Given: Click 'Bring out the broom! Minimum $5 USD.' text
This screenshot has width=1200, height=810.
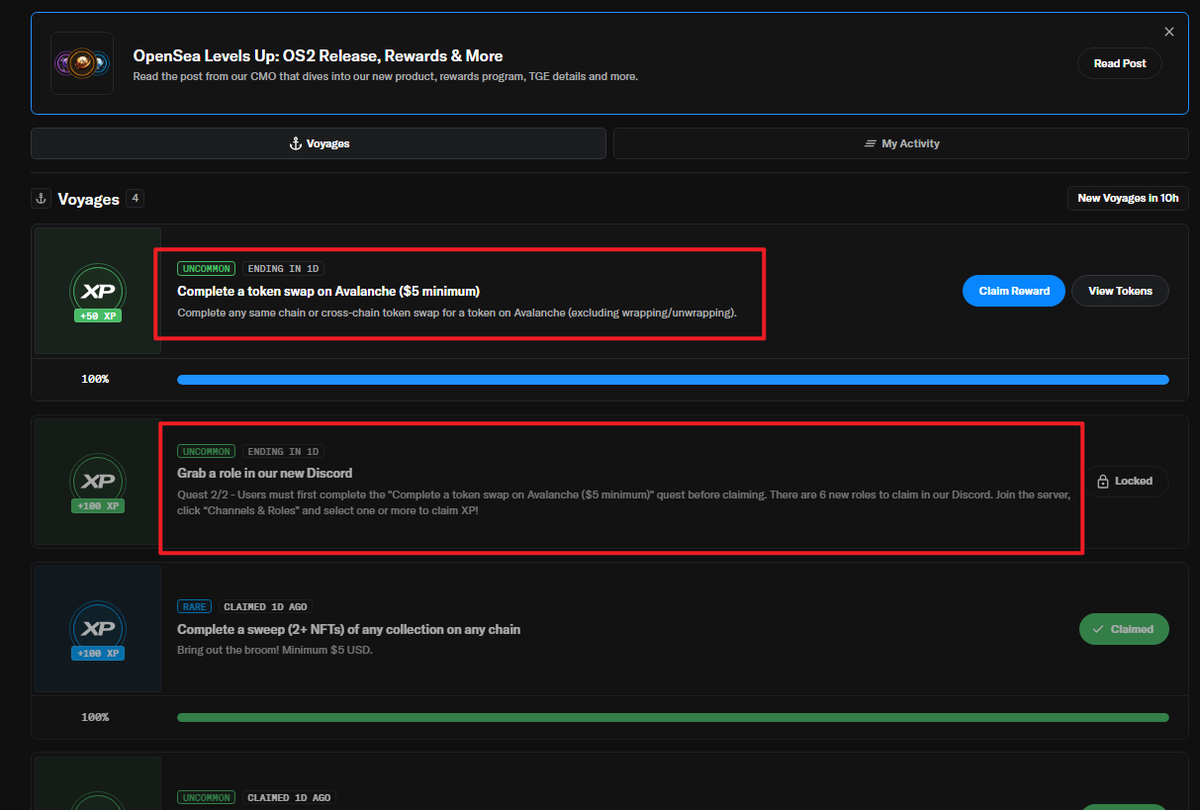Looking at the screenshot, I should [x=273, y=650].
